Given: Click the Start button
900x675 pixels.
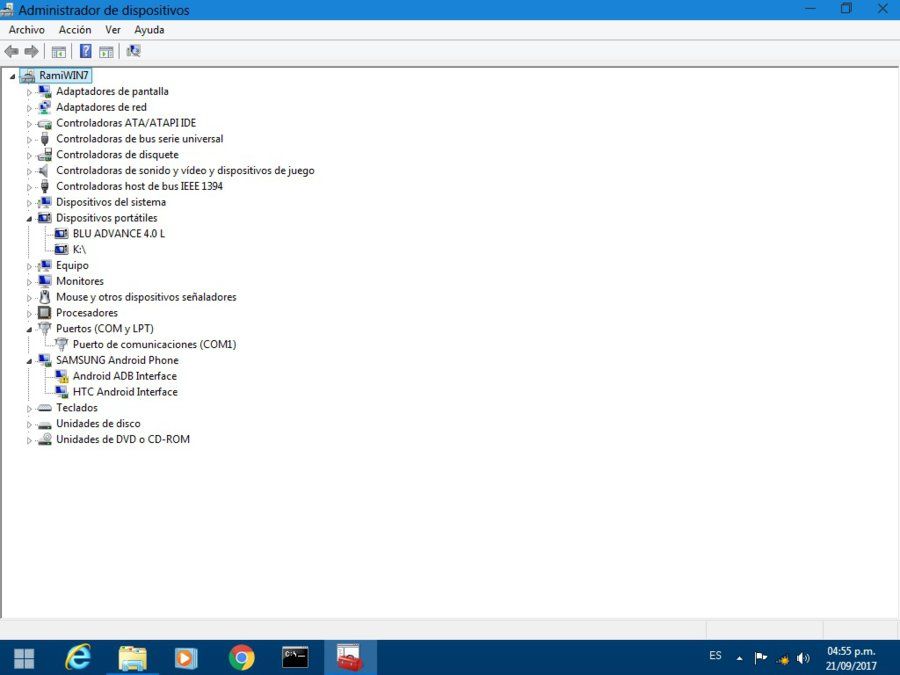Looking at the screenshot, I should click(x=24, y=658).
